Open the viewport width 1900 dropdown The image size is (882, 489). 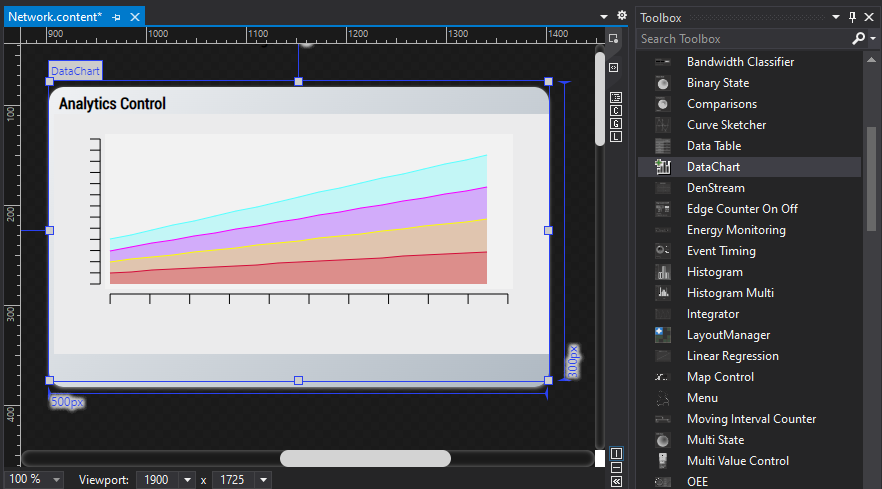pos(188,480)
